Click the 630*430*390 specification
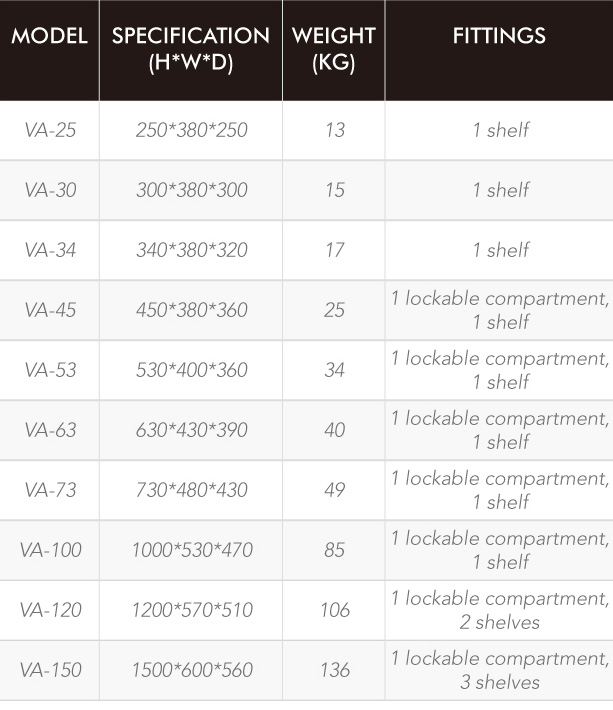Image resolution: width=613 pixels, height=710 pixels. tap(192, 430)
